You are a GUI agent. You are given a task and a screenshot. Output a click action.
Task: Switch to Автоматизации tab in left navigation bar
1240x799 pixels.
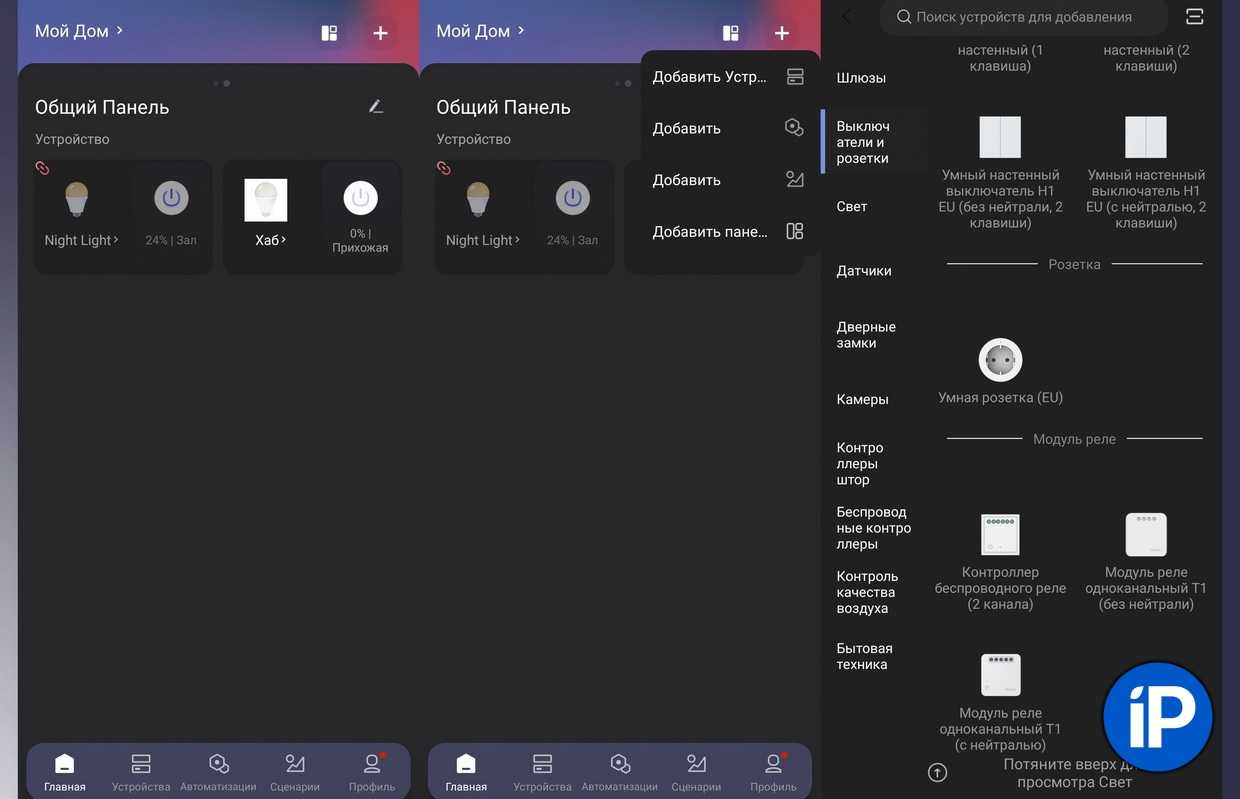coord(219,772)
